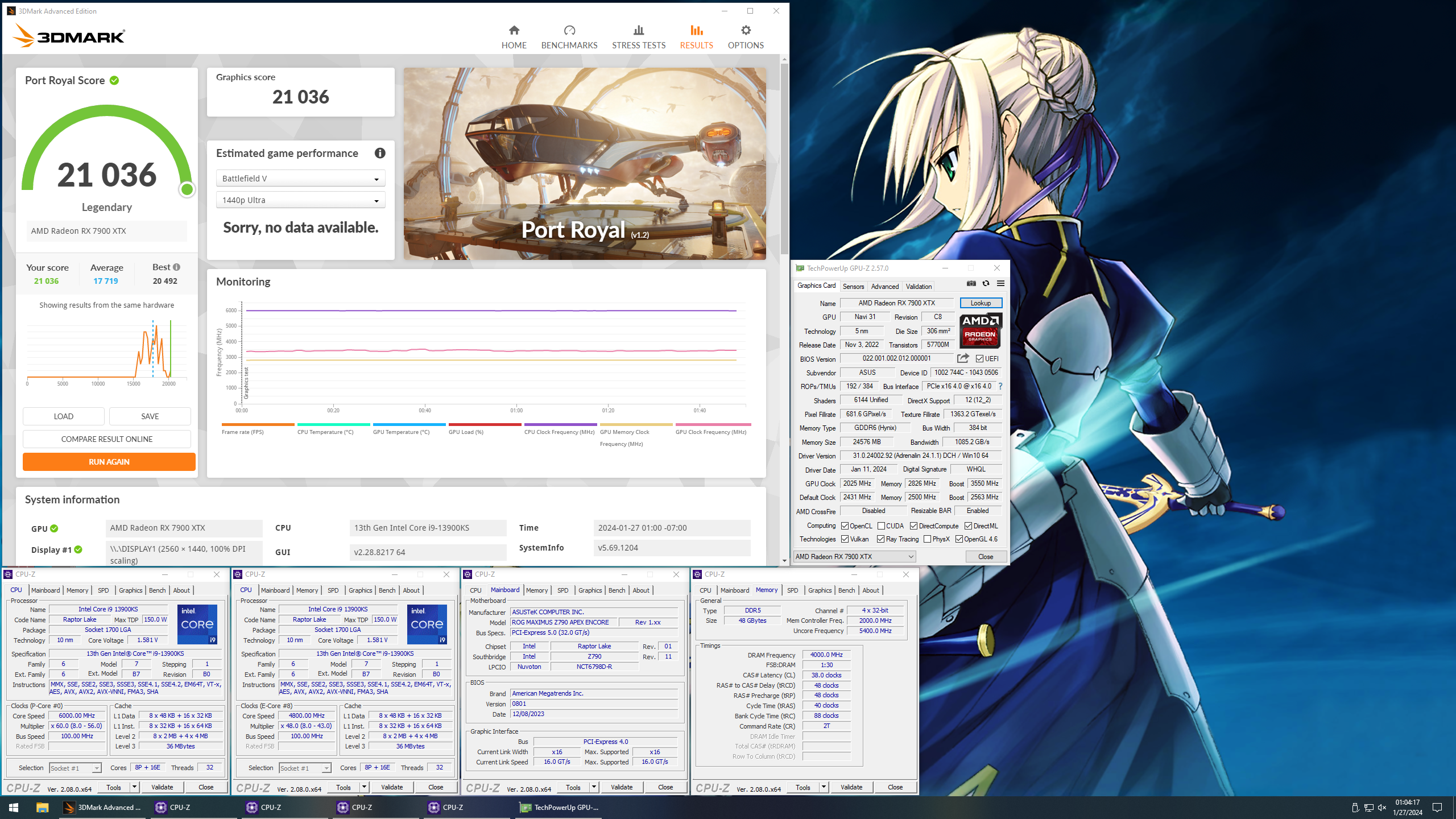Click the info icon beside Estimated game performance

tap(380, 153)
